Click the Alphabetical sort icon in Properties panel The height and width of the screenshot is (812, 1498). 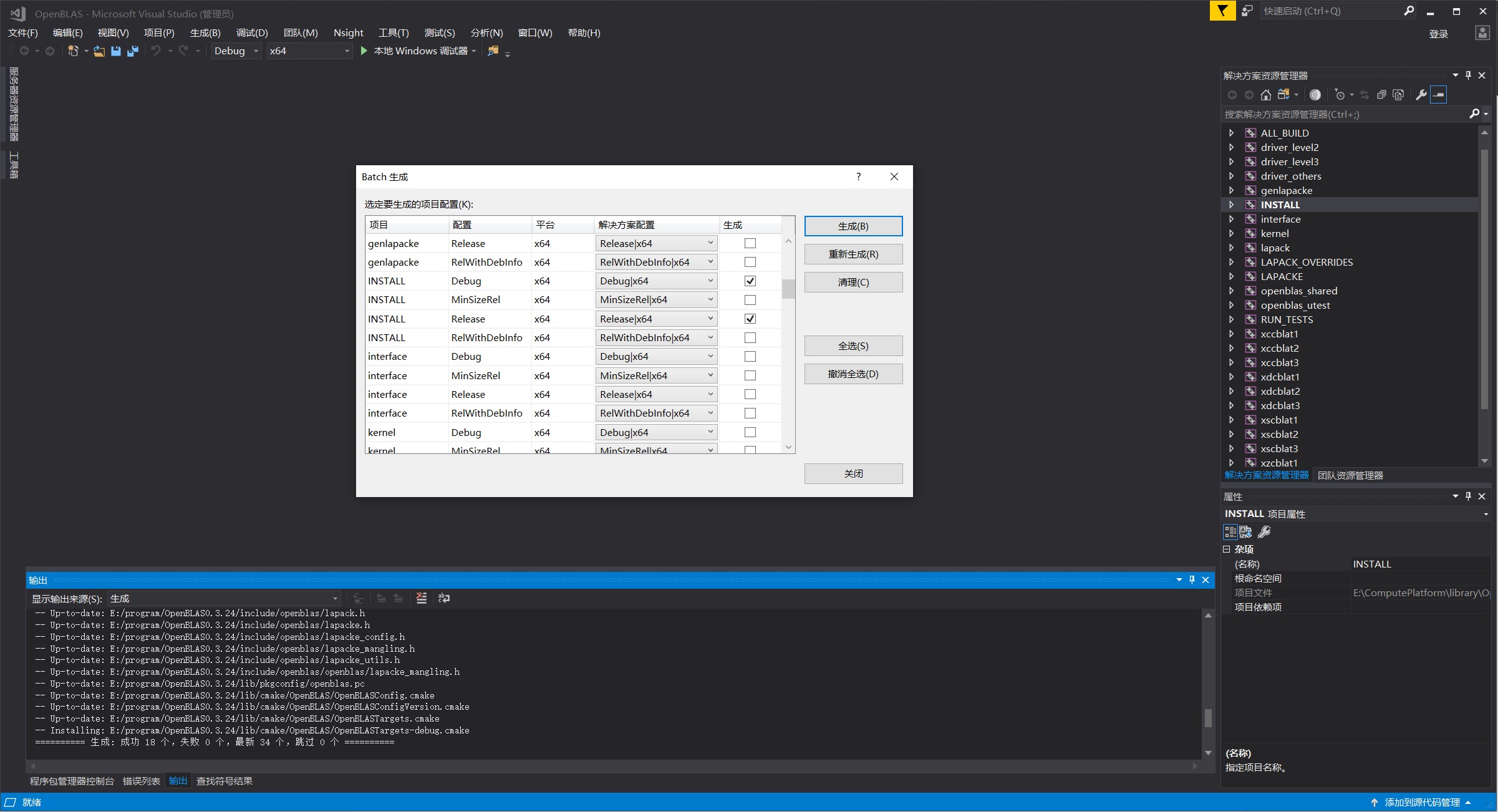coord(1245,532)
